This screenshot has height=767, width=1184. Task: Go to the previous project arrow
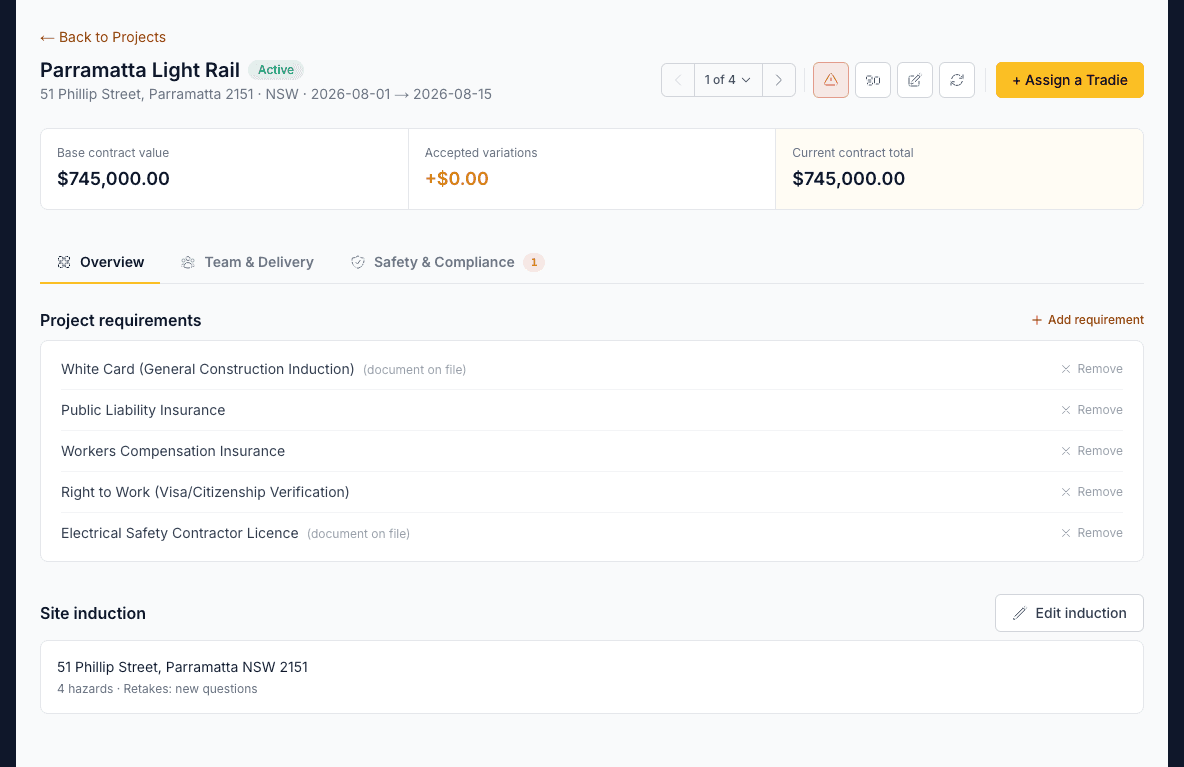(678, 80)
